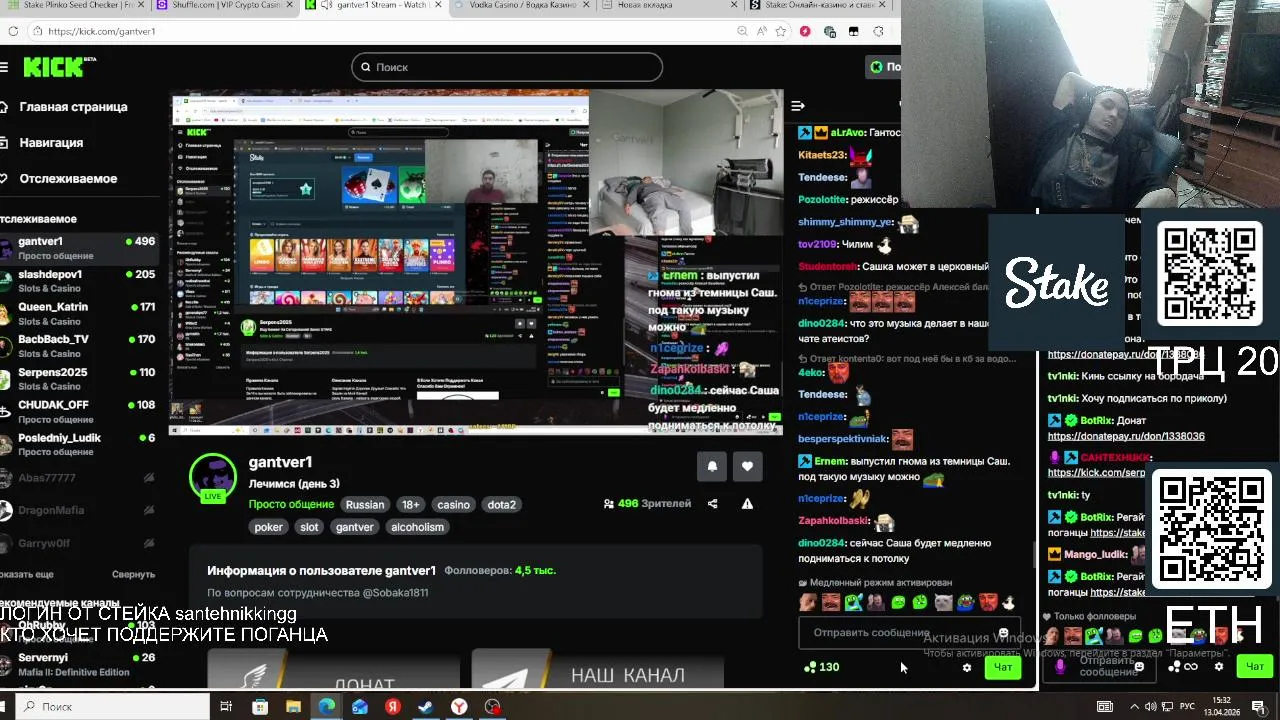The image size is (1280, 720).
Task: Open the Windows notification center
Action: pos(1258,707)
